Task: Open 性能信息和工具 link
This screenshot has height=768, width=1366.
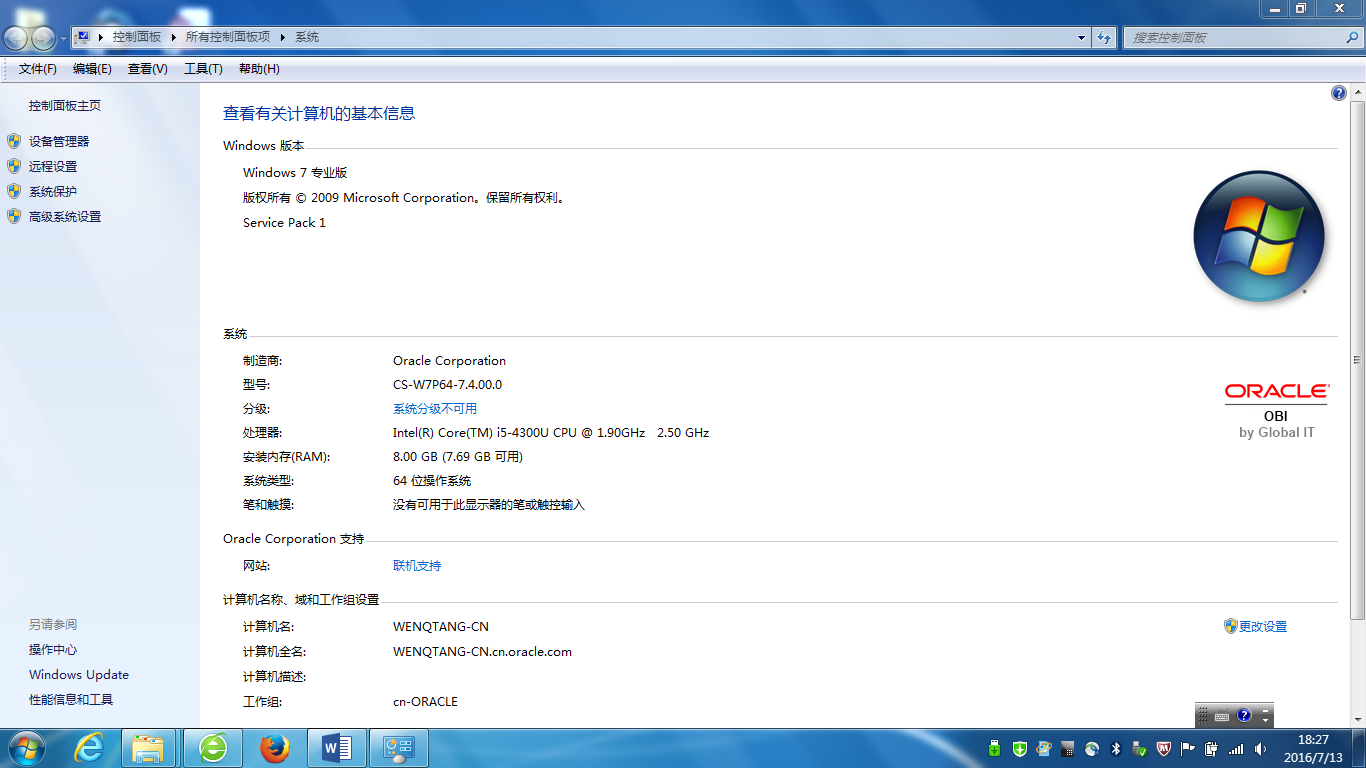Action: click(71, 700)
